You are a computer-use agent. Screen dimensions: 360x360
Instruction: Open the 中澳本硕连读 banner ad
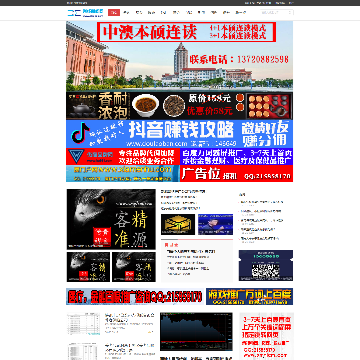179,56
